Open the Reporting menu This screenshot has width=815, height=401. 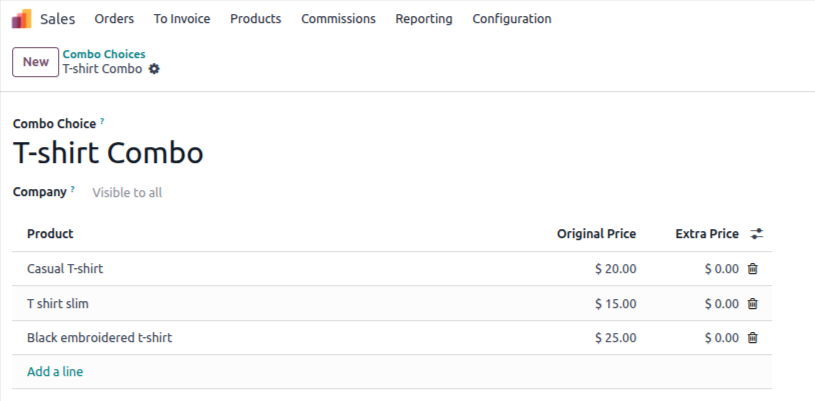tap(424, 19)
